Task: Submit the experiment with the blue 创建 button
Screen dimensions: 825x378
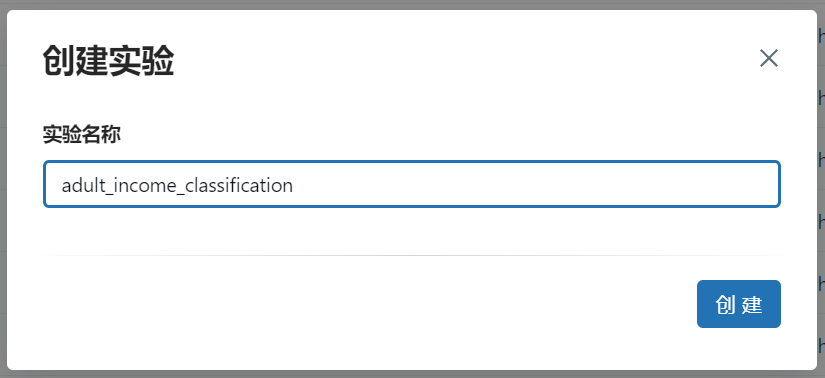Action: coord(739,304)
